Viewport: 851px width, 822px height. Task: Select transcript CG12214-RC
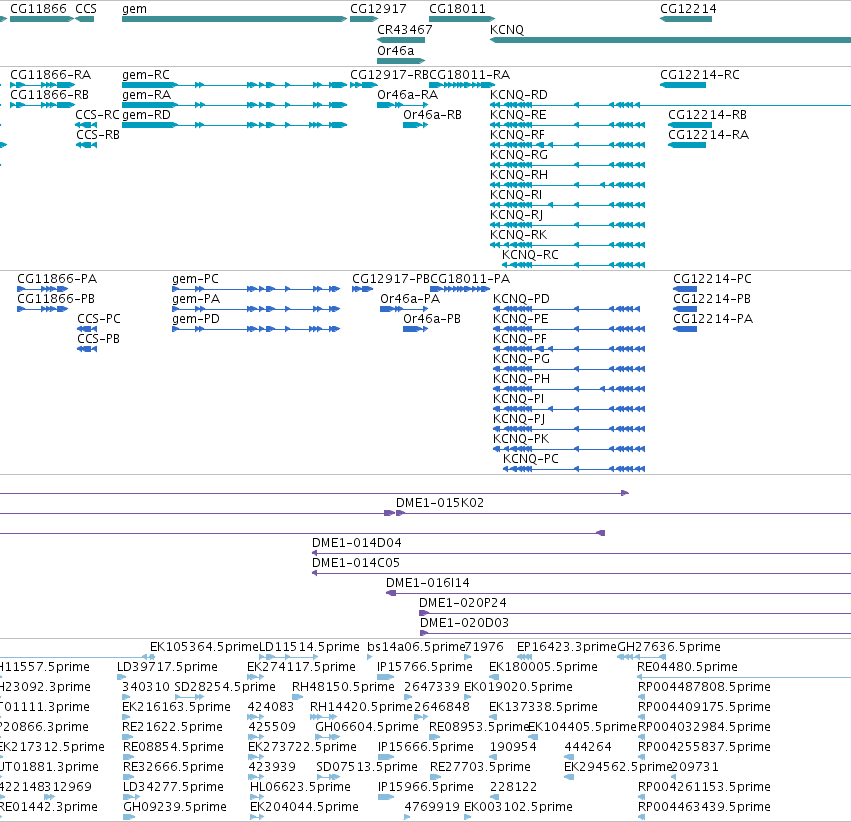(683, 85)
